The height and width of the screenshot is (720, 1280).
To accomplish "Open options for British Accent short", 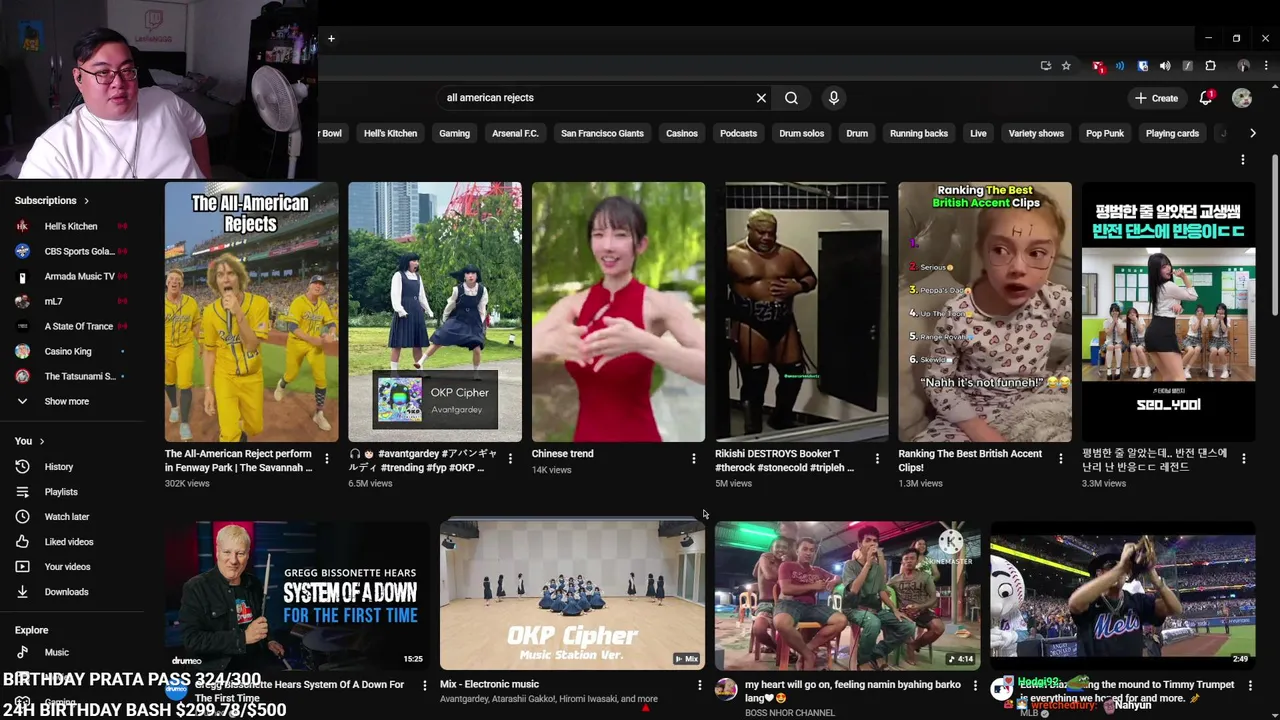I will [1060, 459].
